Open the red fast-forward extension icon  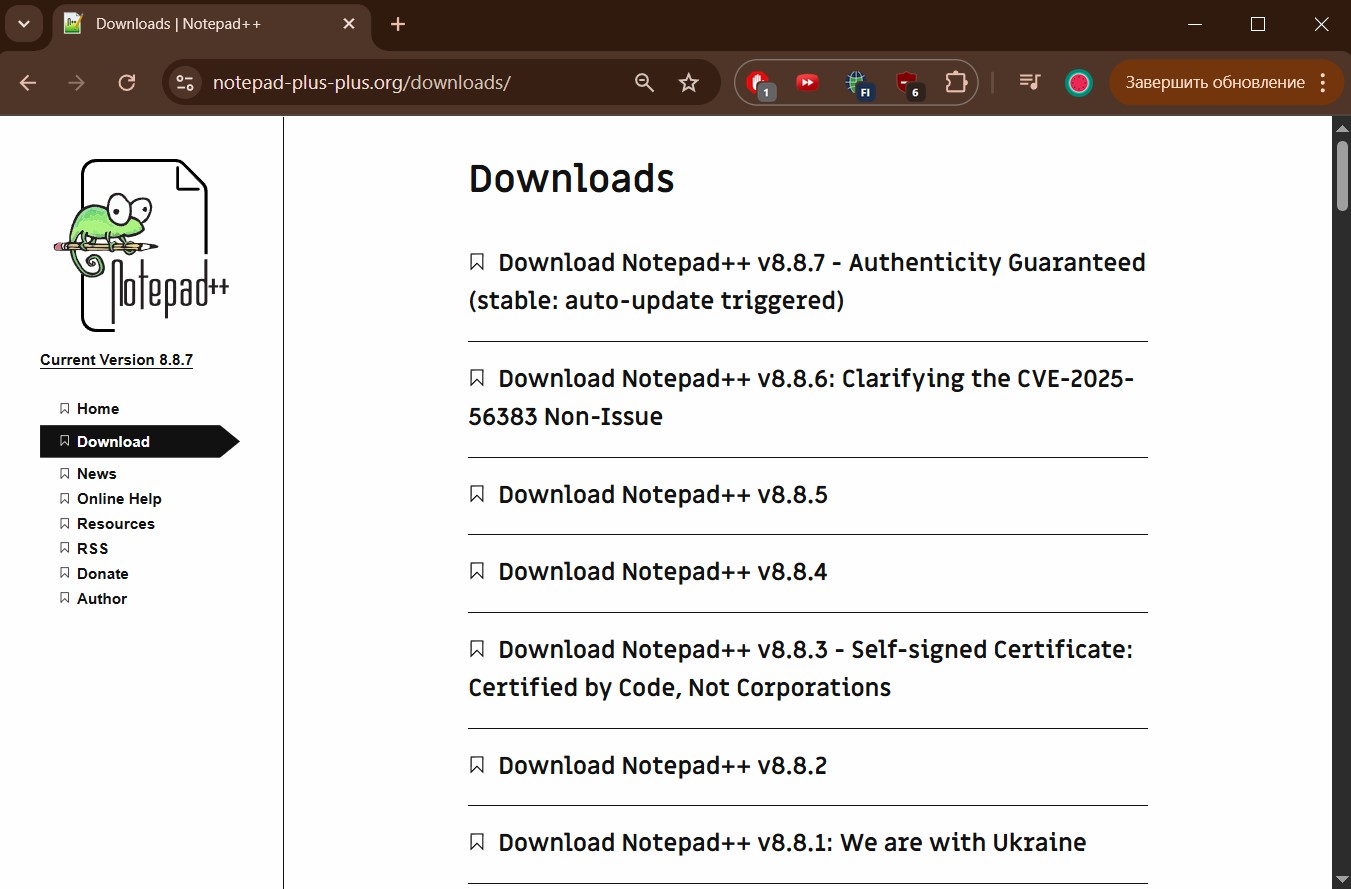pos(807,82)
